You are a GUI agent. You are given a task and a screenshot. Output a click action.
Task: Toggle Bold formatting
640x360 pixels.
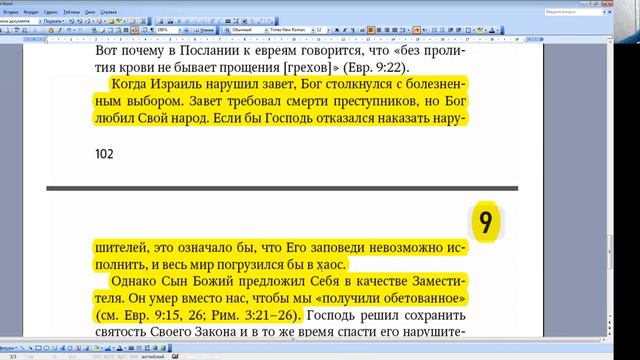336,30
